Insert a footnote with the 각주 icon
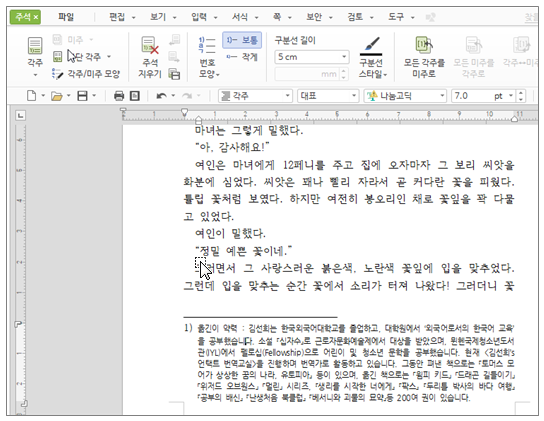 (35, 46)
